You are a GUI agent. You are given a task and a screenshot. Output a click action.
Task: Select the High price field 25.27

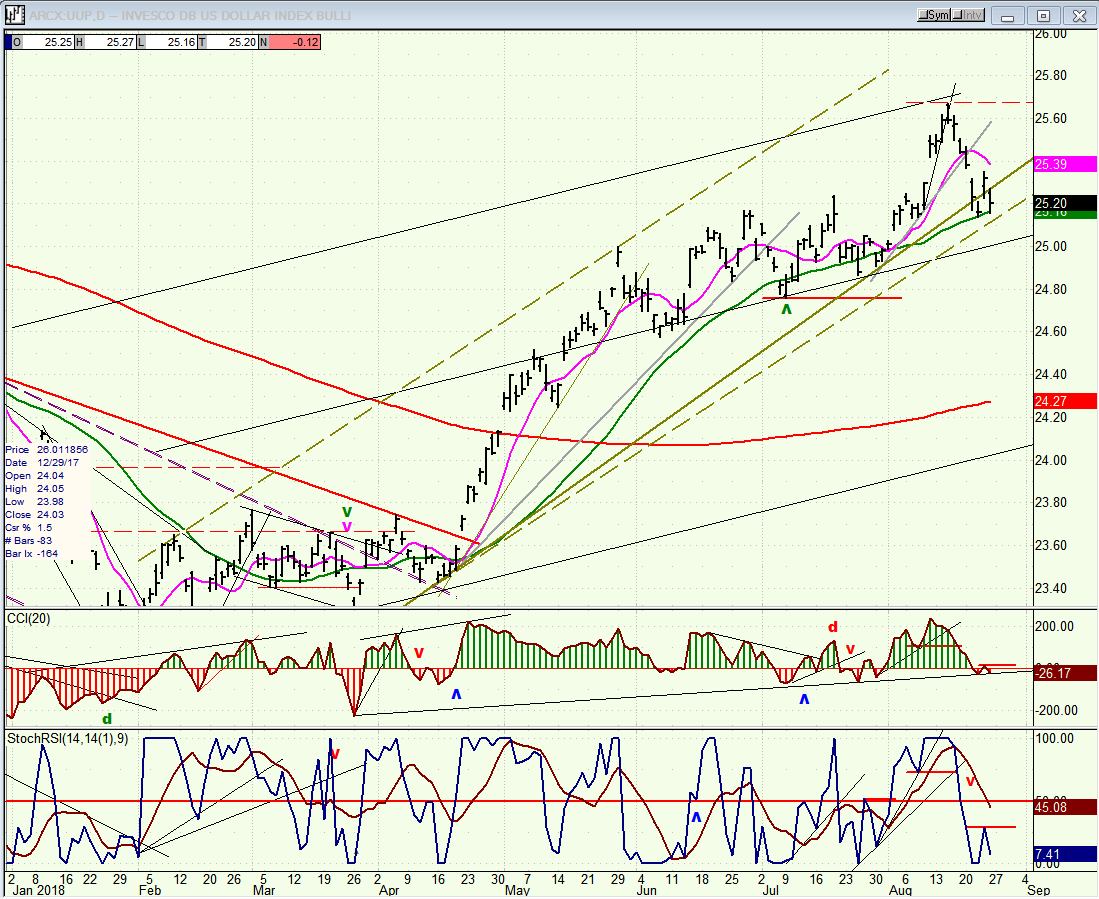[104, 42]
